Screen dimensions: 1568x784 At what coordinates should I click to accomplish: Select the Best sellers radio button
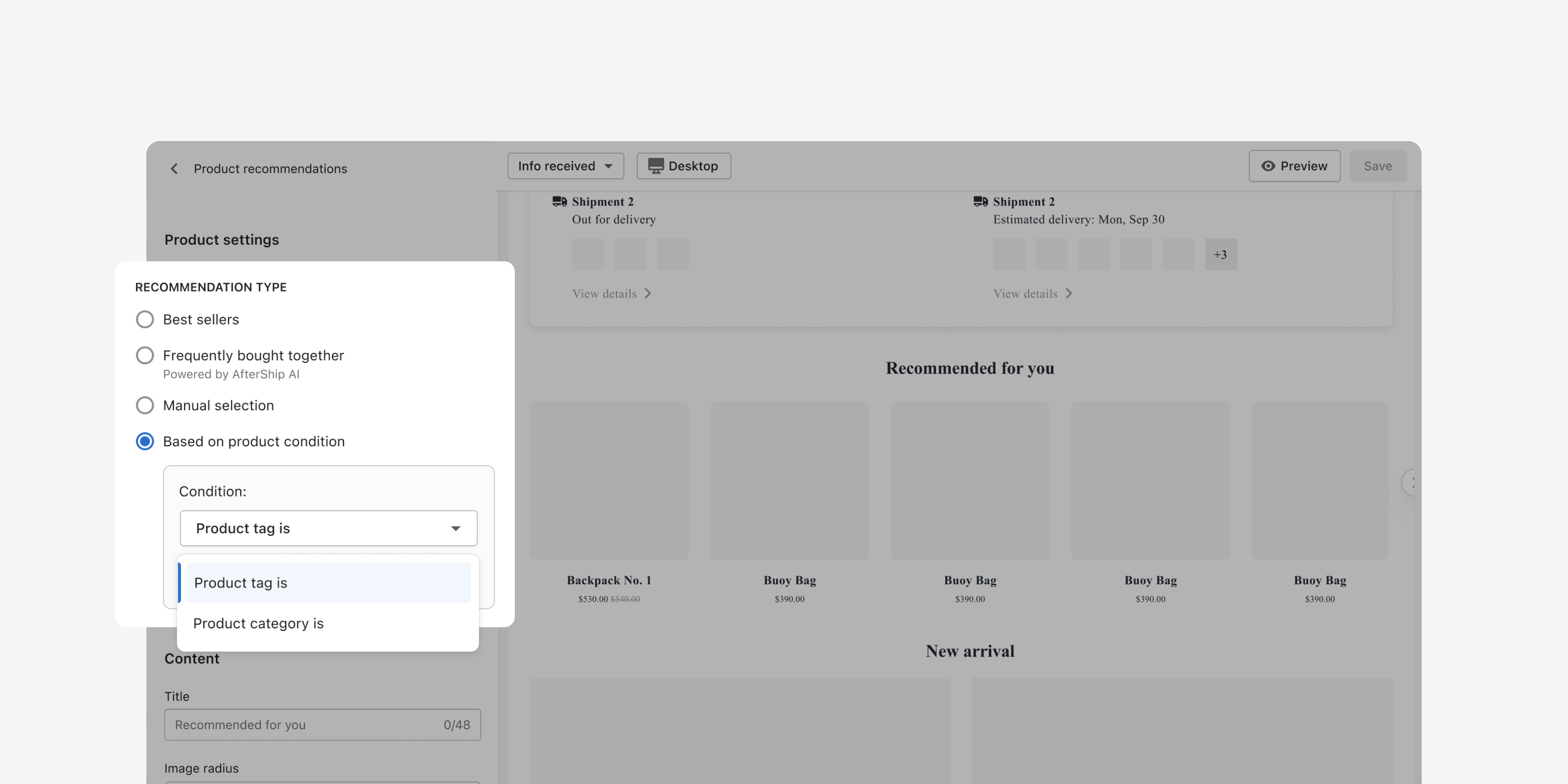click(x=145, y=319)
